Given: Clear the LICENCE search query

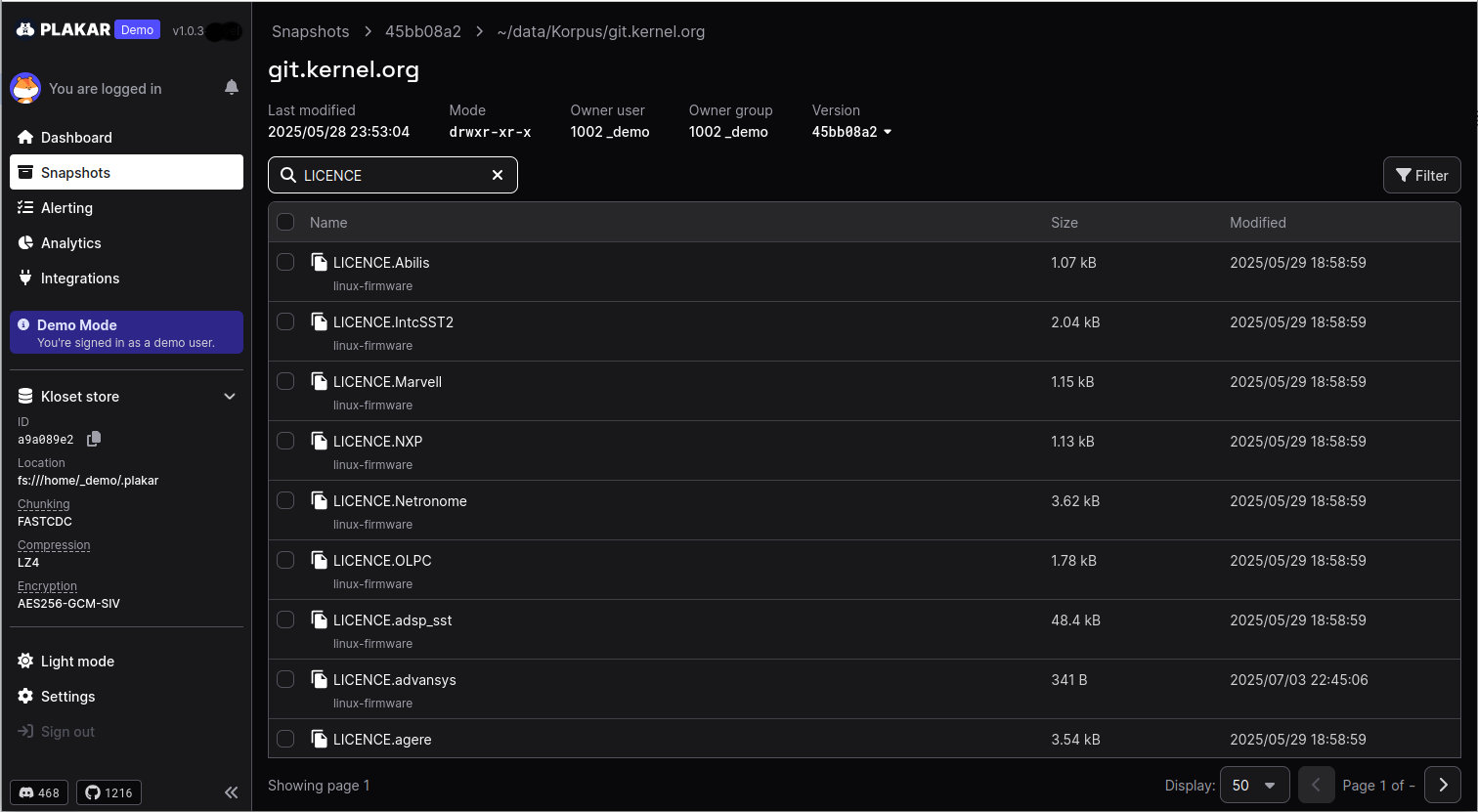Looking at the screenshot, I should [x=498, y=175].
